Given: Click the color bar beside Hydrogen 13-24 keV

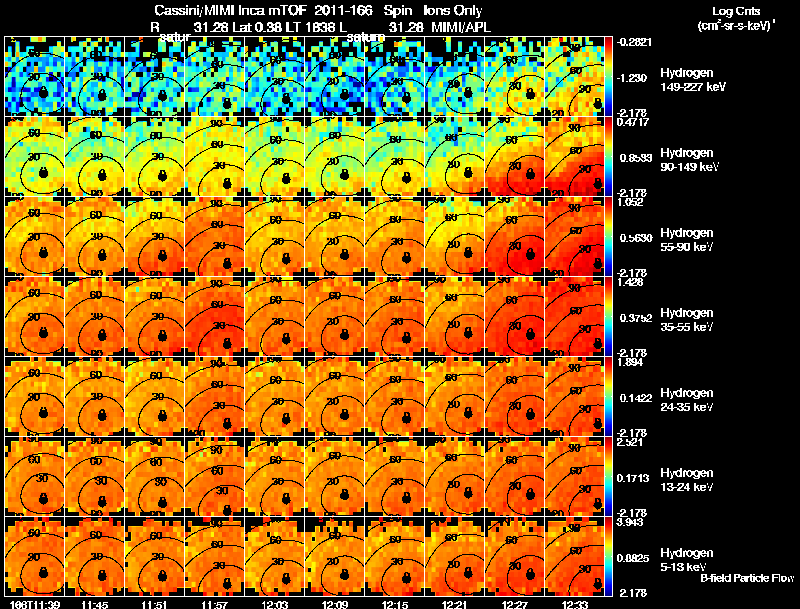Looking at the screenshot, I should (x=608, y=477).
